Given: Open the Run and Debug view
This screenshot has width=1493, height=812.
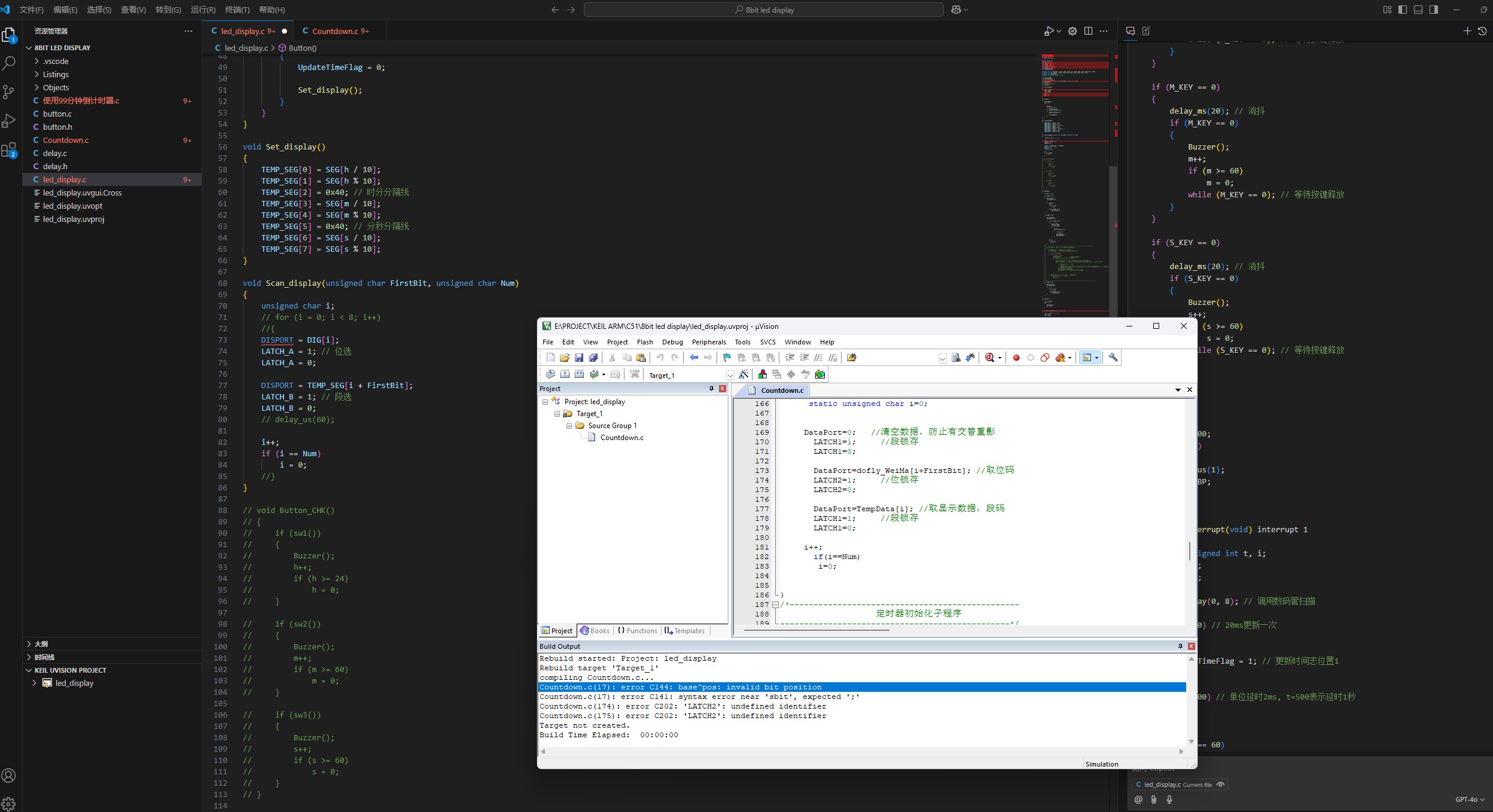Looking at the screenshot, I should pos(9,121).
